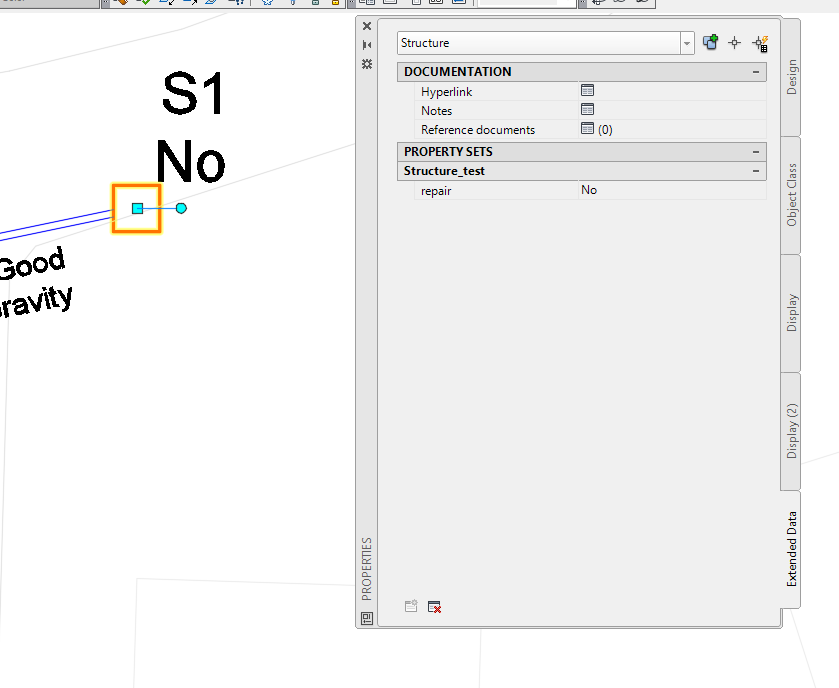Open the Structure object type dropdown
This screenshot has height=688, width=839.
(x=686, y=42)
